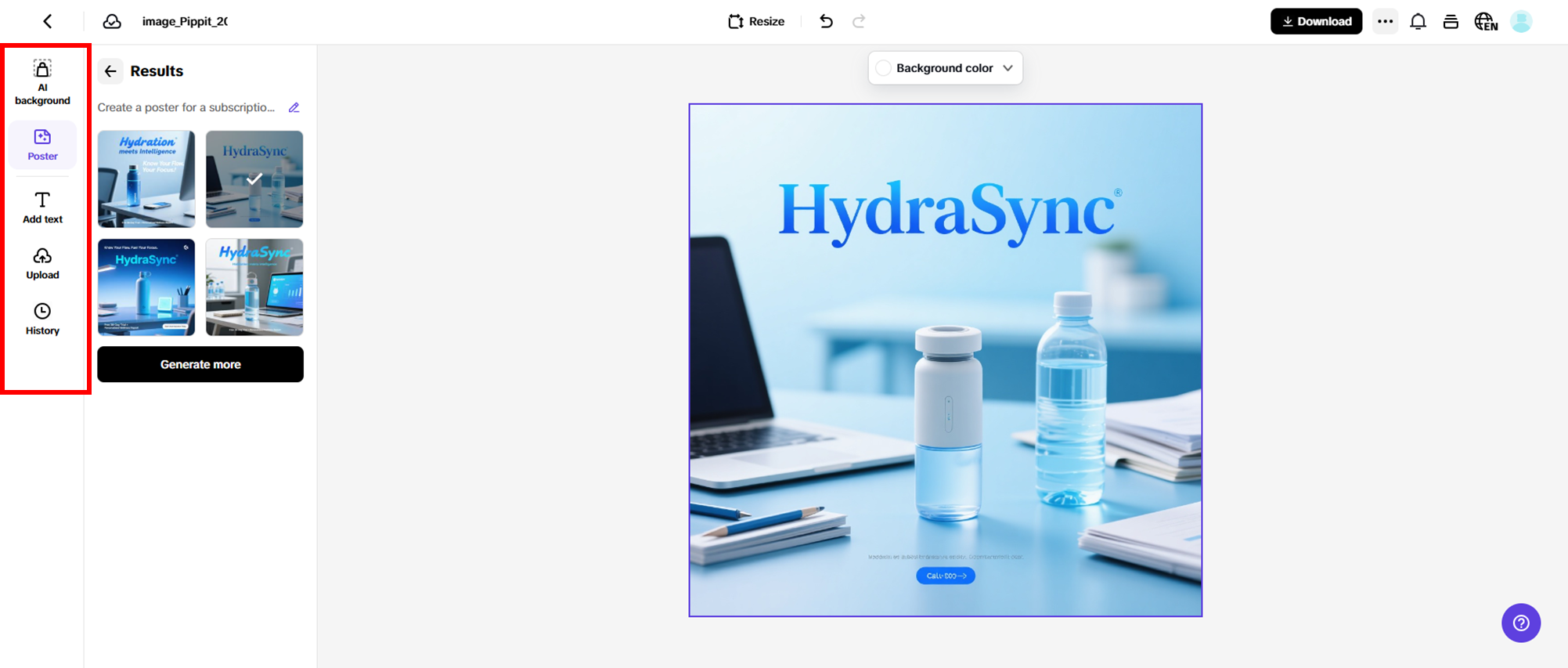This screenshot has height=668, width=1568.
Task: Download the poster image
Action: tap(1316, 21)
